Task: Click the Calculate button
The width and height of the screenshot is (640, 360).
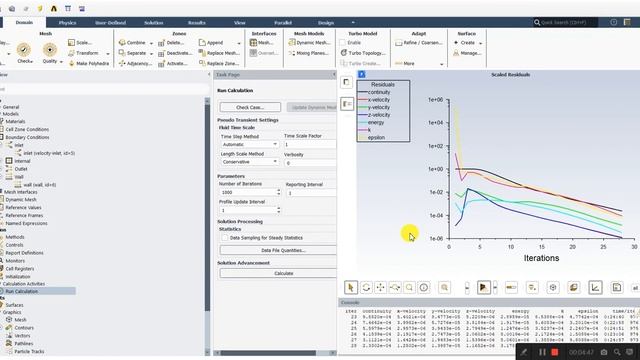Action: click(x=278, y=273)
